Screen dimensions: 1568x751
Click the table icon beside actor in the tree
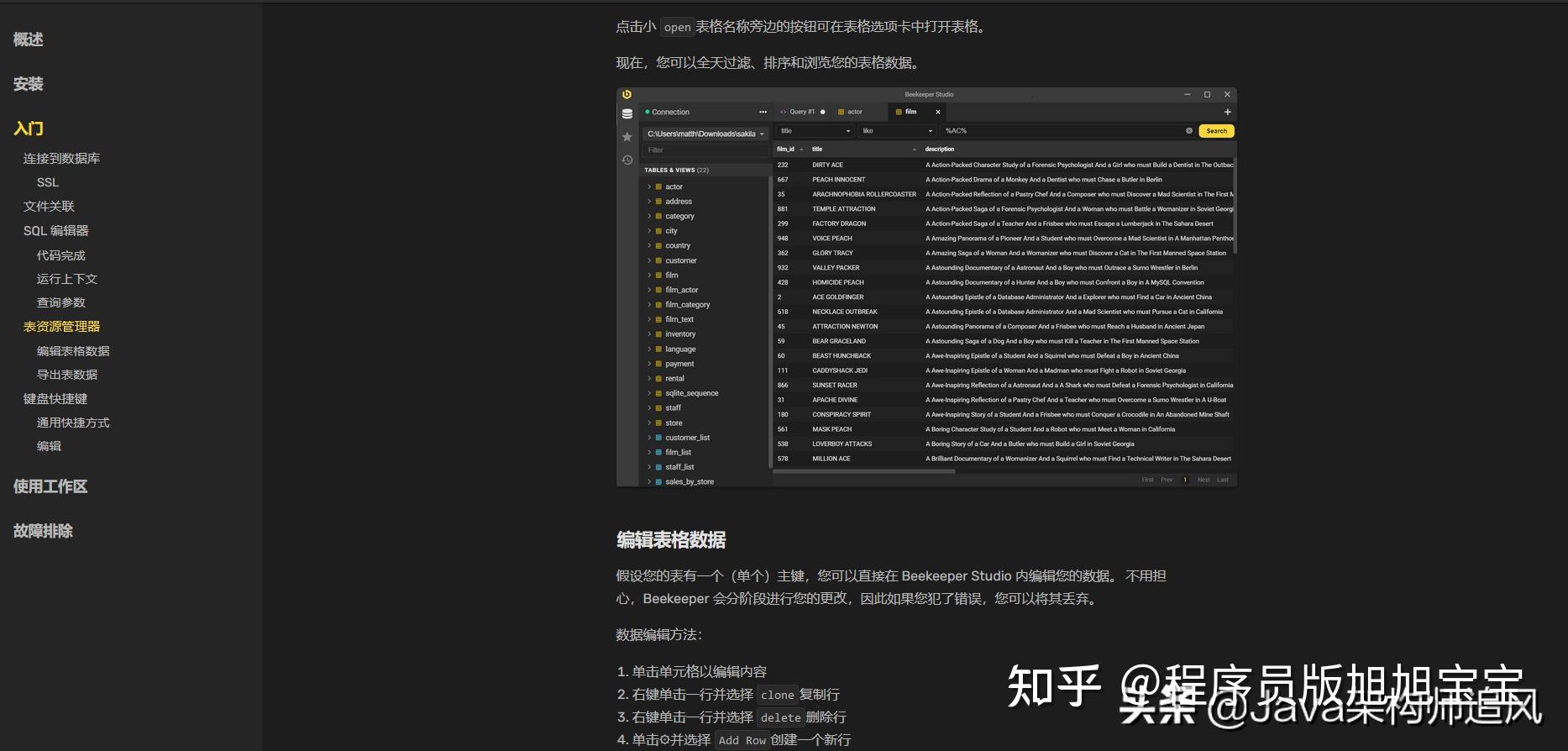[x=658, y=186]
